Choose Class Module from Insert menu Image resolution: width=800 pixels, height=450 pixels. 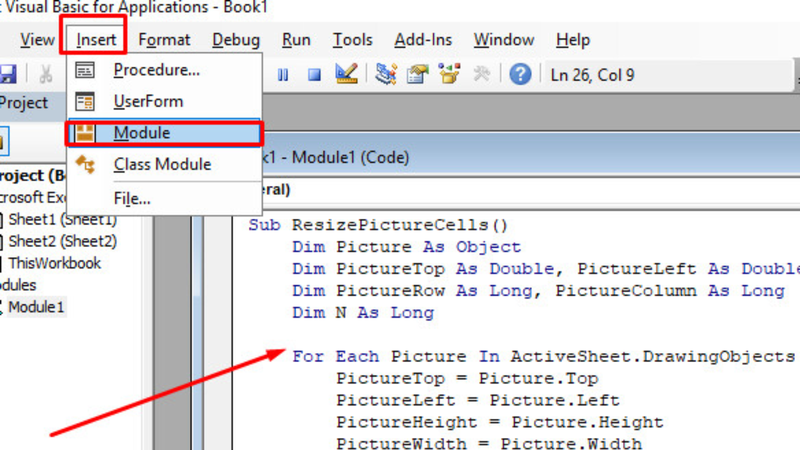164,164
